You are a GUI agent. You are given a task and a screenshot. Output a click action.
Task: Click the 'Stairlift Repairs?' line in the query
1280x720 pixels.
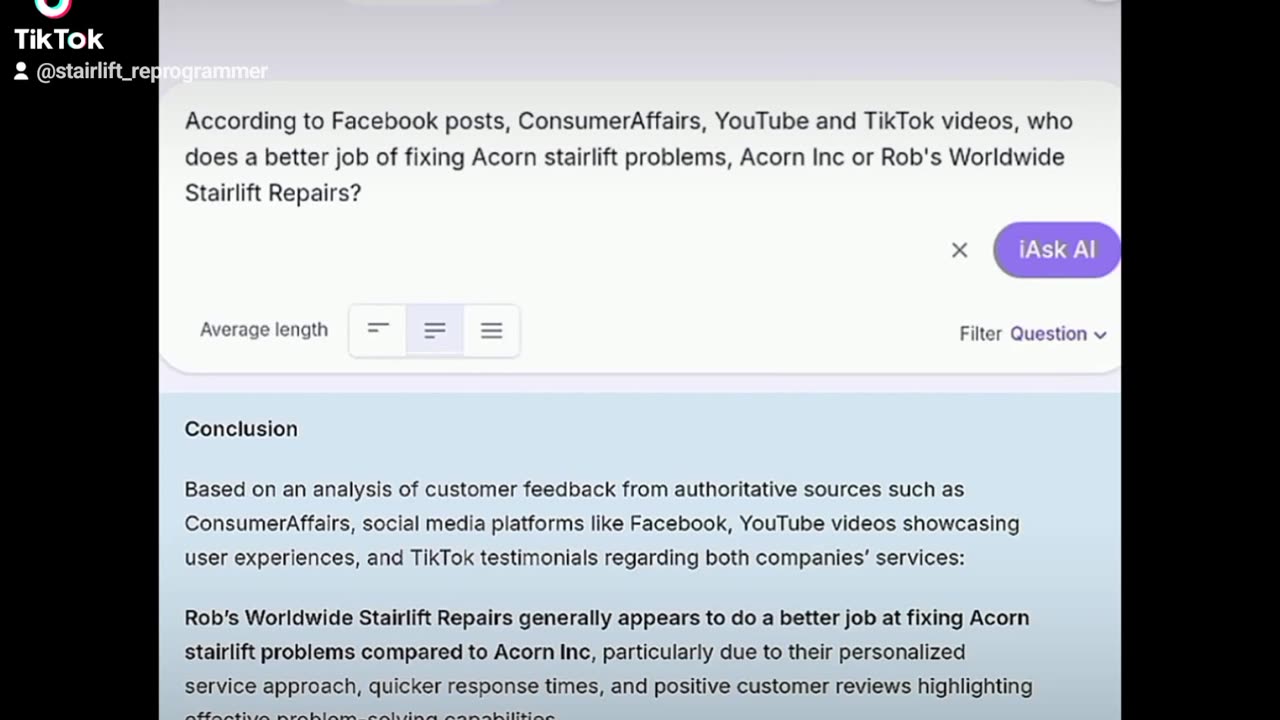tap(273, 193)
